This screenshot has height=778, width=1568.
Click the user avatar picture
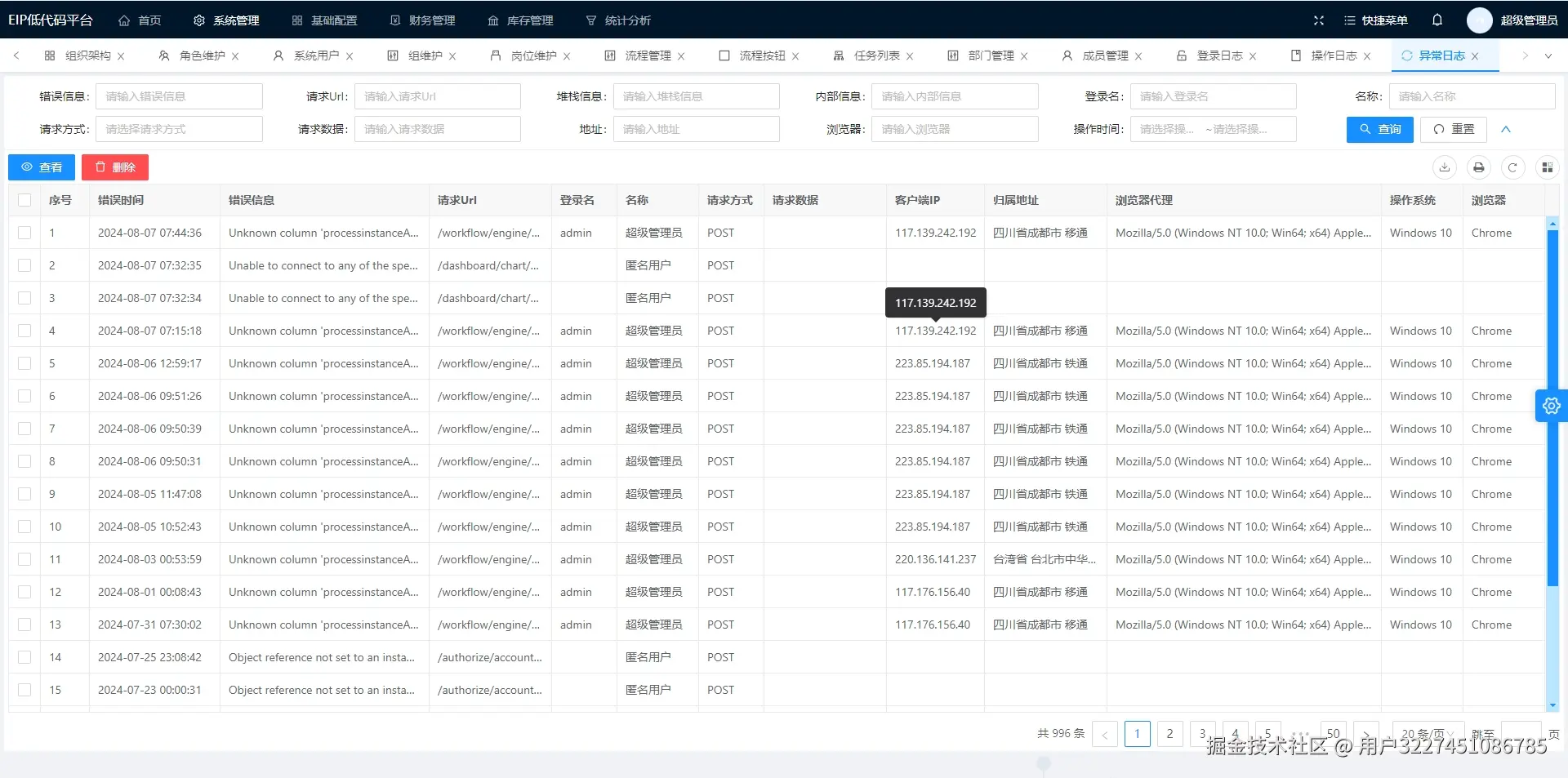point(1479,20)
